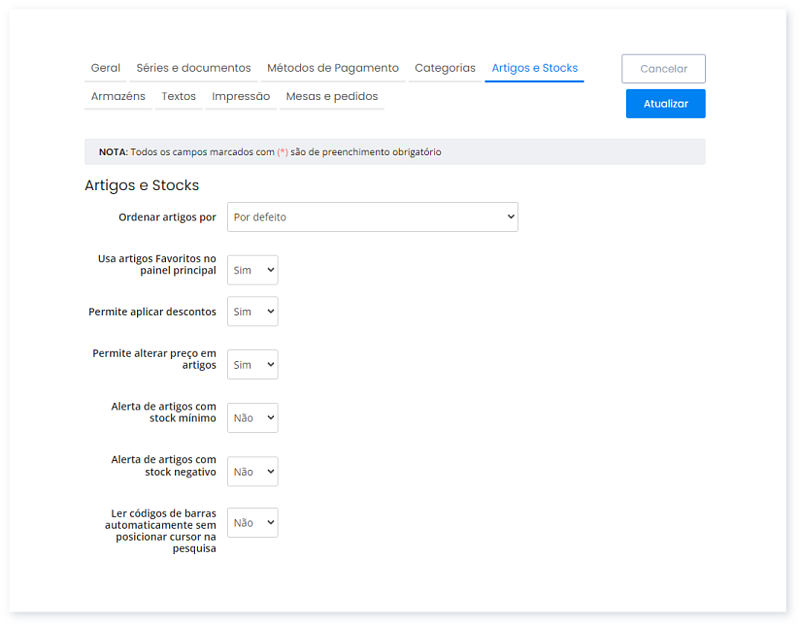
Task: Select the Categorias tab
Action: tap(445, 68)
